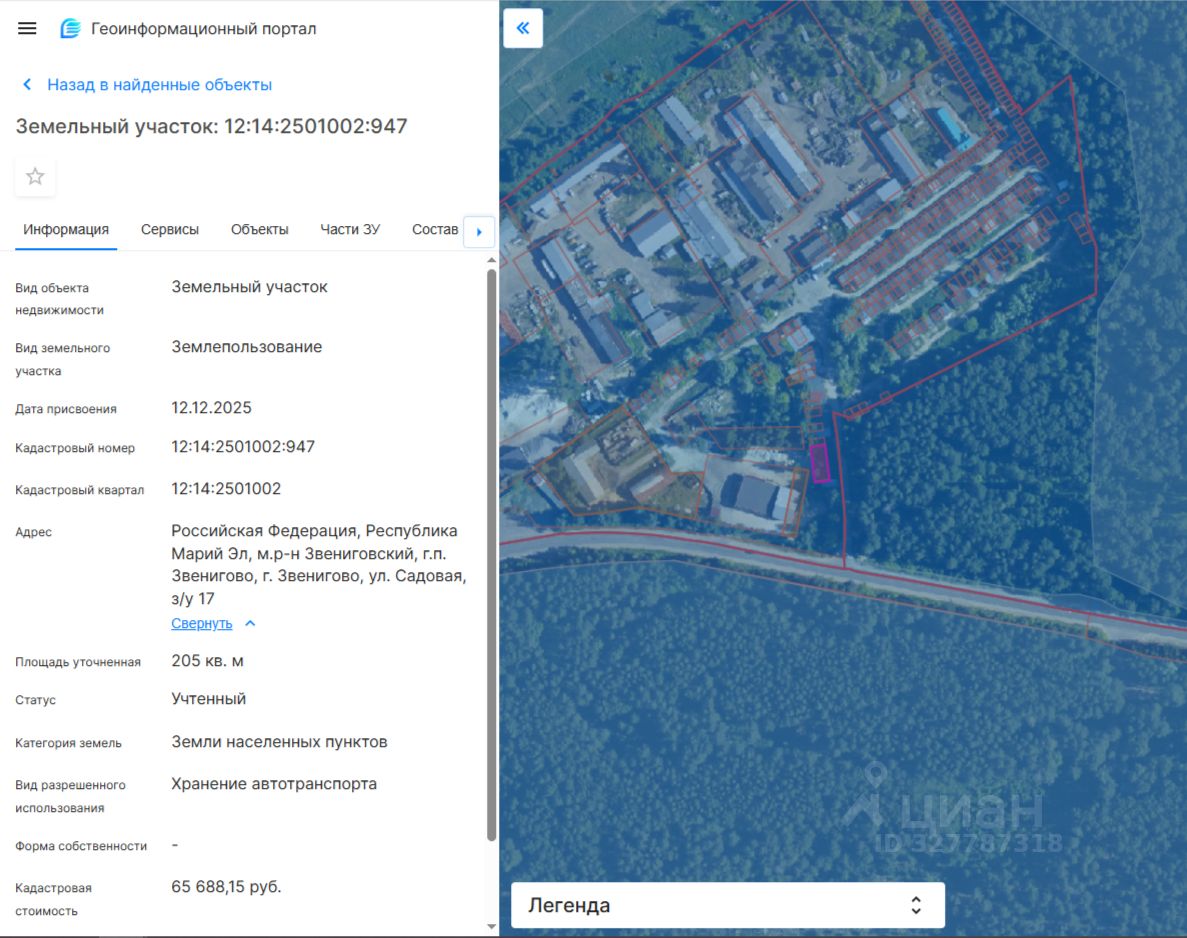Go back to found objects list
1187x938 pixels.
[159, 85]
